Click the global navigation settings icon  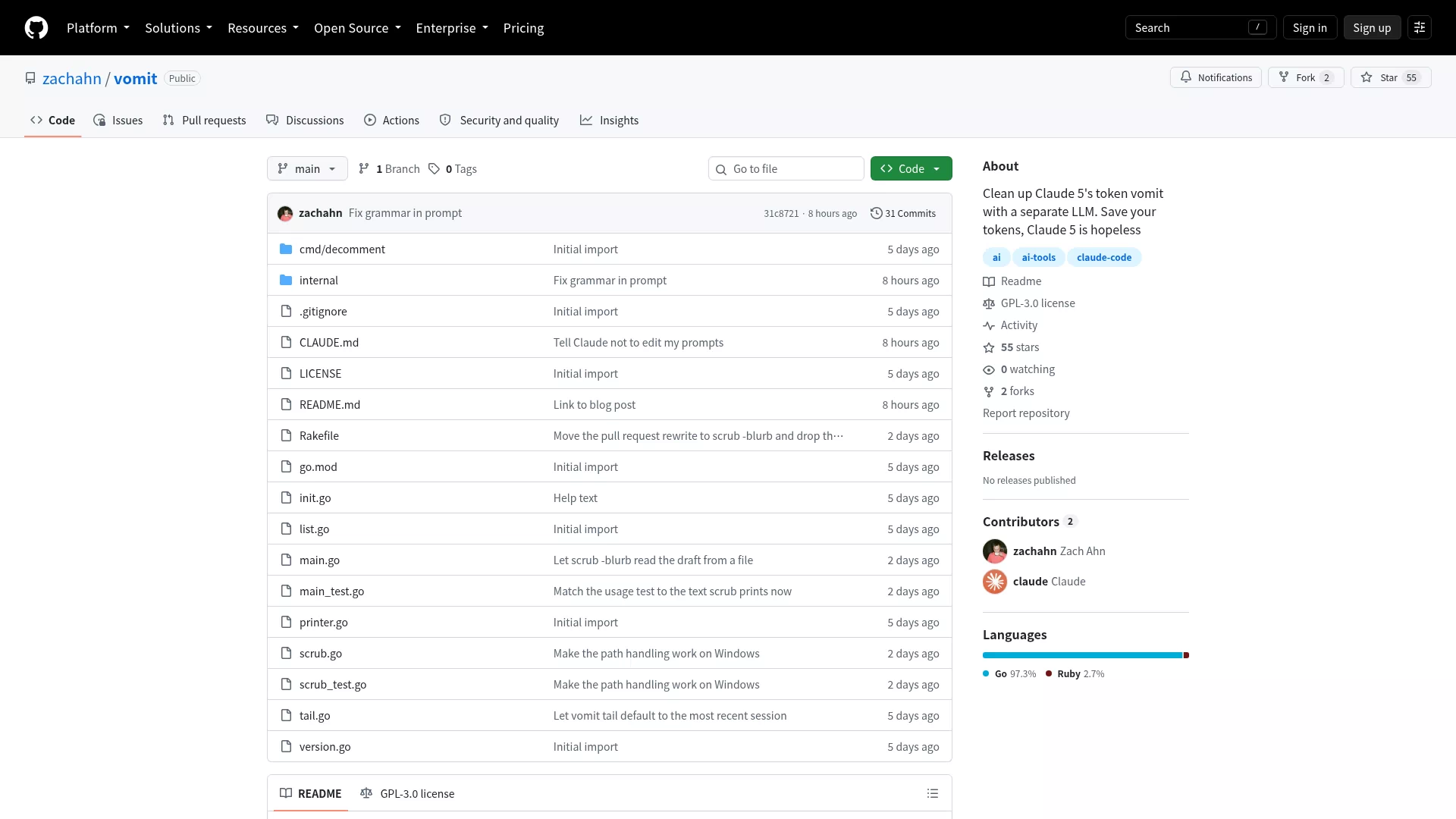click(x=1420, y=28)
